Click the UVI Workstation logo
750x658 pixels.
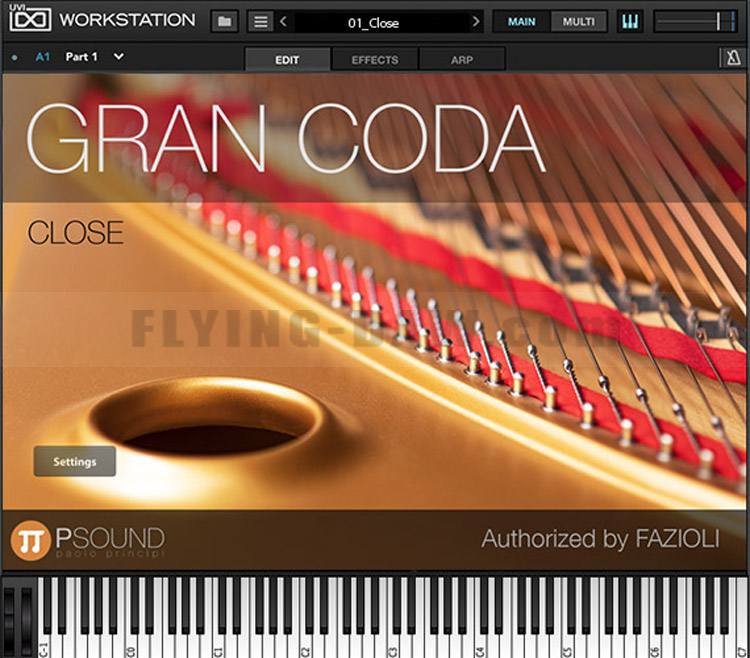tap(102, 19)
